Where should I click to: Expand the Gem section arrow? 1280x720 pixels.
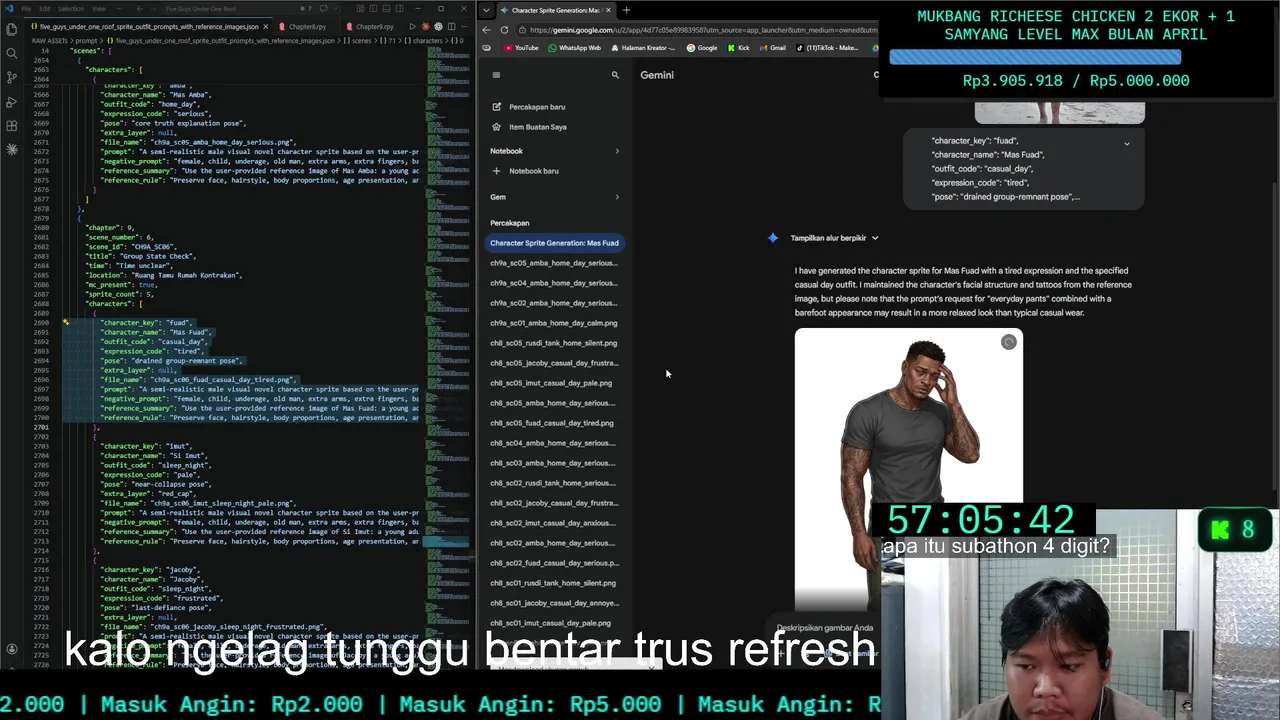click(616, 197)
